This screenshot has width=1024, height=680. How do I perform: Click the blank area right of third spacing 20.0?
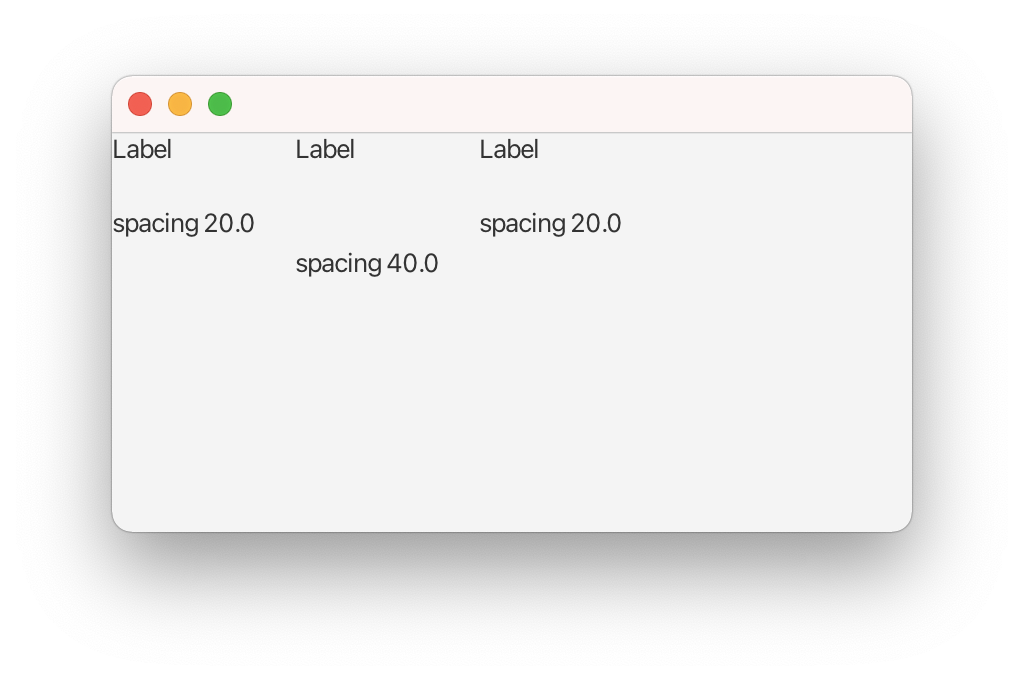pos(760,224)
